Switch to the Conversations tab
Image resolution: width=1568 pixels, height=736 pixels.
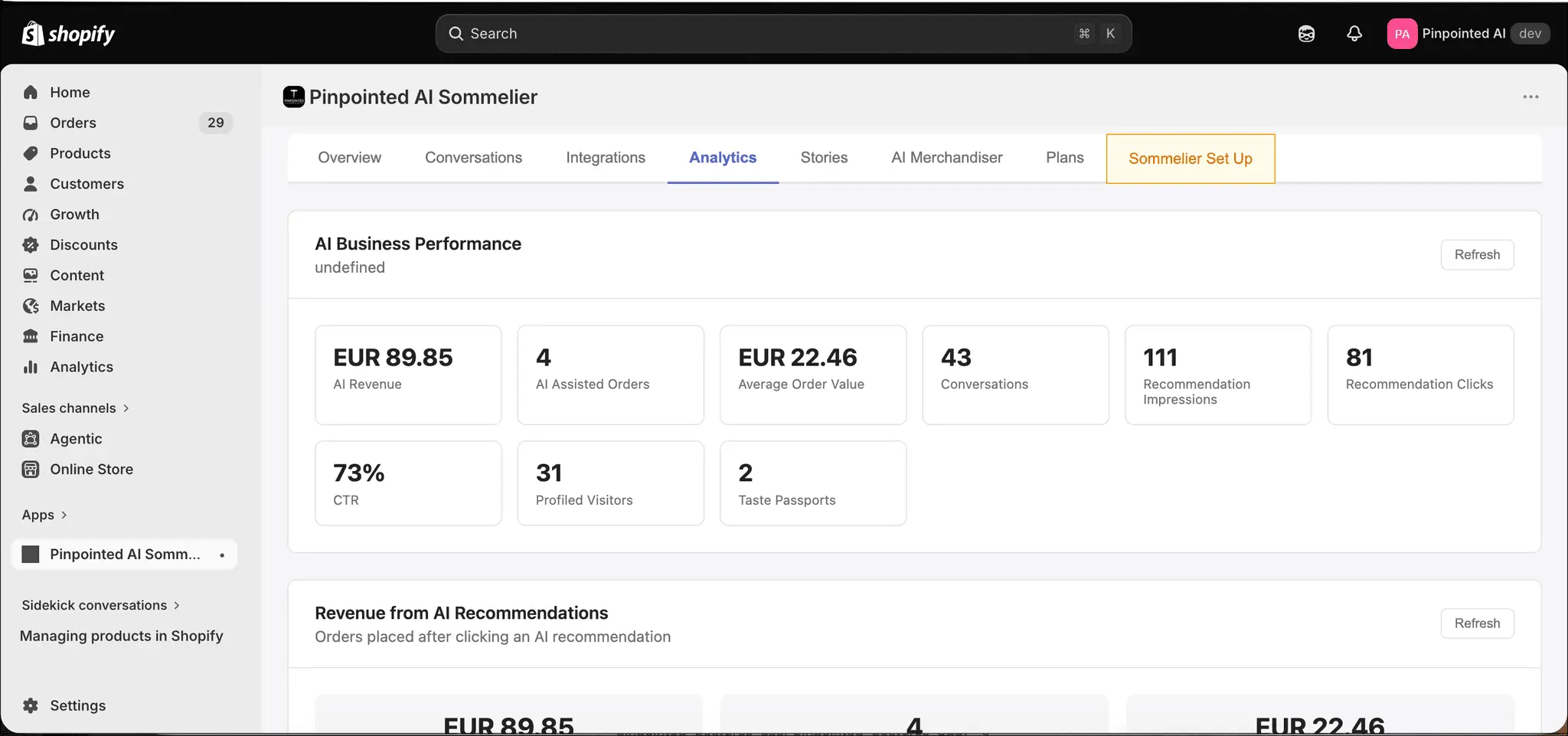coord(473,158)
